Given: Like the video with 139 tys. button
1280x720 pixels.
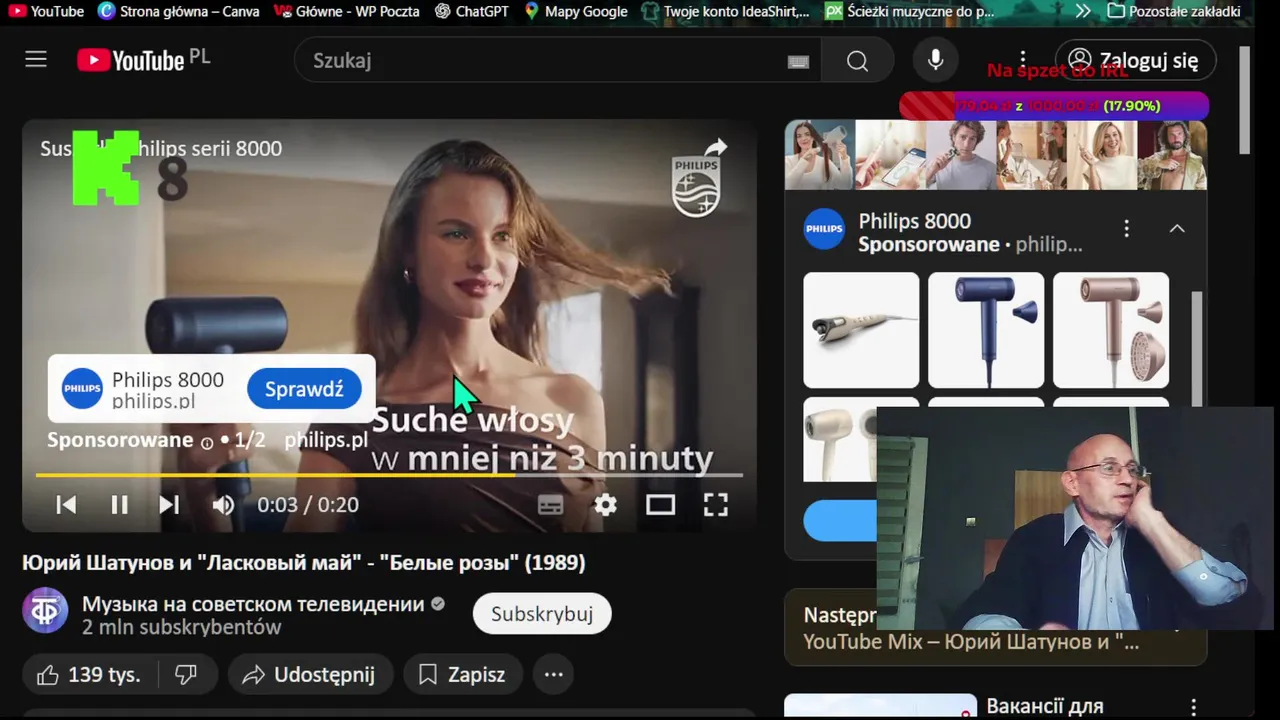Looking at the screenshot, I should (89, 675).
